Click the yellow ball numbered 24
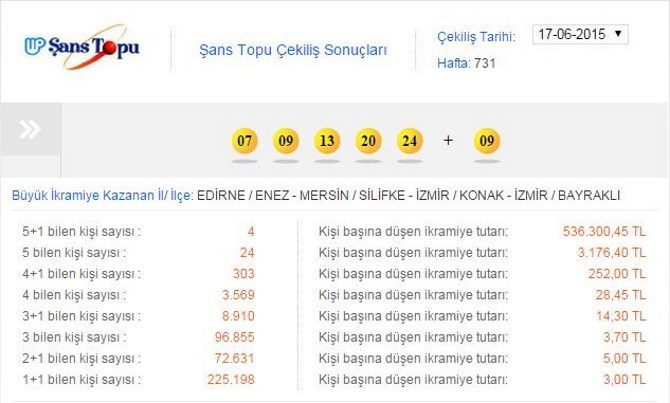The width and height of the screenshot is (670, 403). point(409,141)
